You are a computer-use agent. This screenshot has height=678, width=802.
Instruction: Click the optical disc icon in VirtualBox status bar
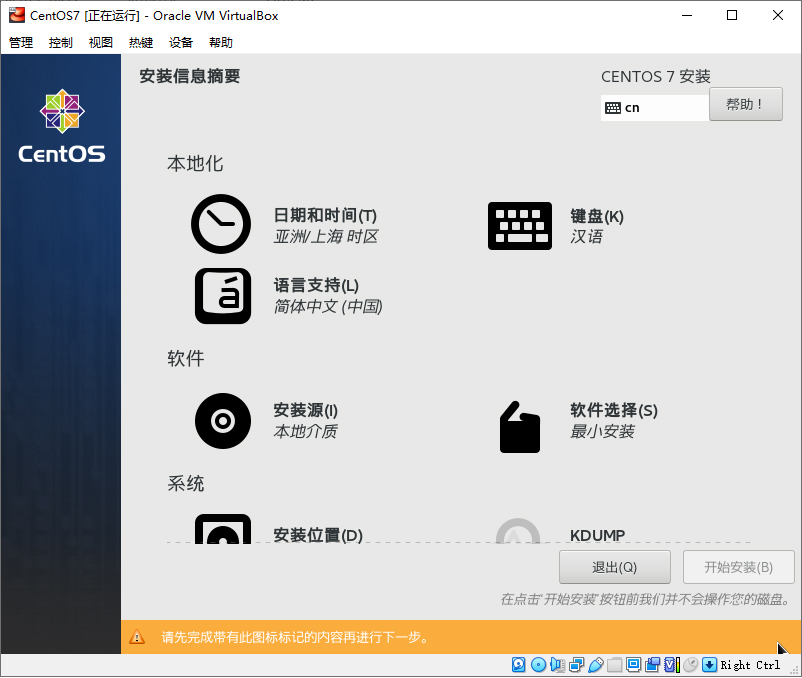[538, 664]
